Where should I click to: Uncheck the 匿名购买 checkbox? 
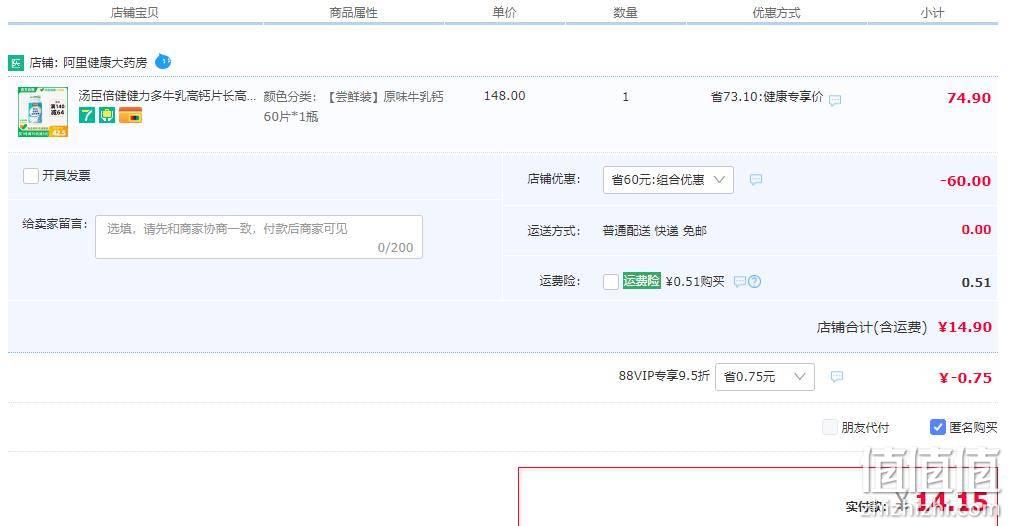tap(937, 427)
